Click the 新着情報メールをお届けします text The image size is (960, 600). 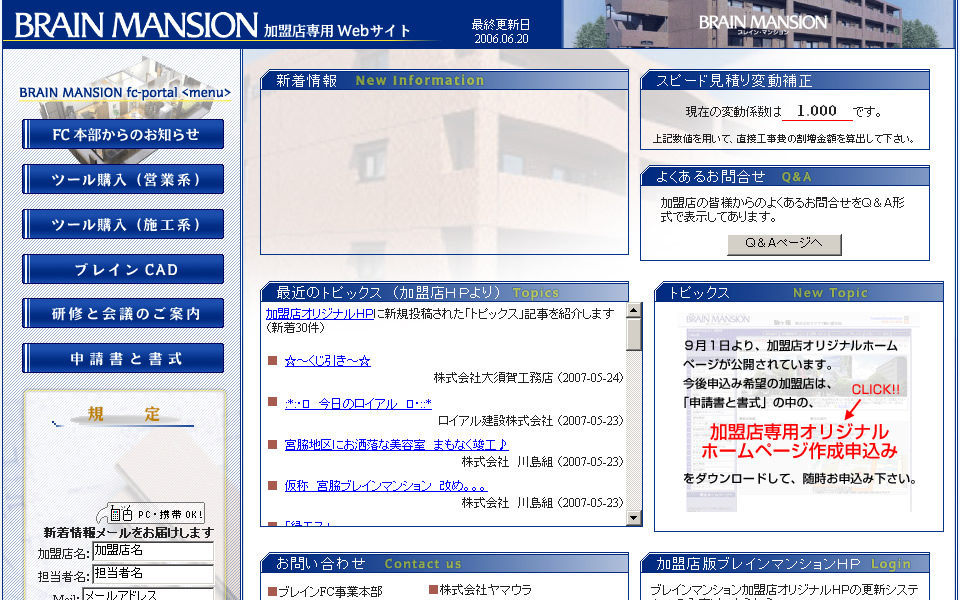point(129,532)
